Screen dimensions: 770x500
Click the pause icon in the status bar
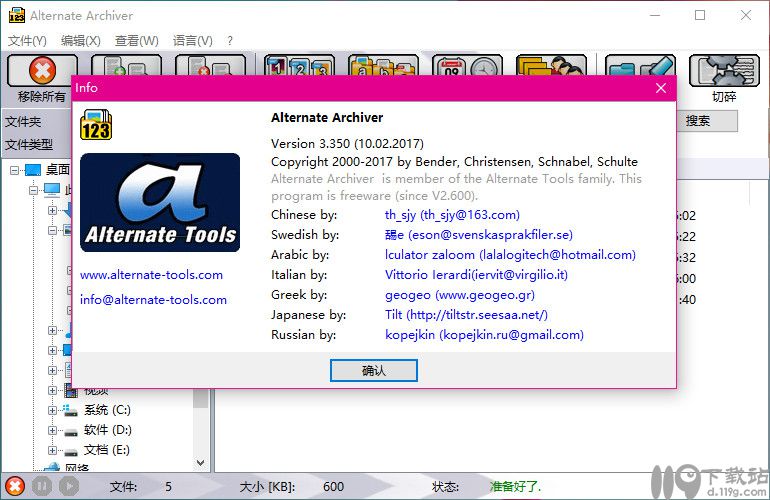coord(42,486)
